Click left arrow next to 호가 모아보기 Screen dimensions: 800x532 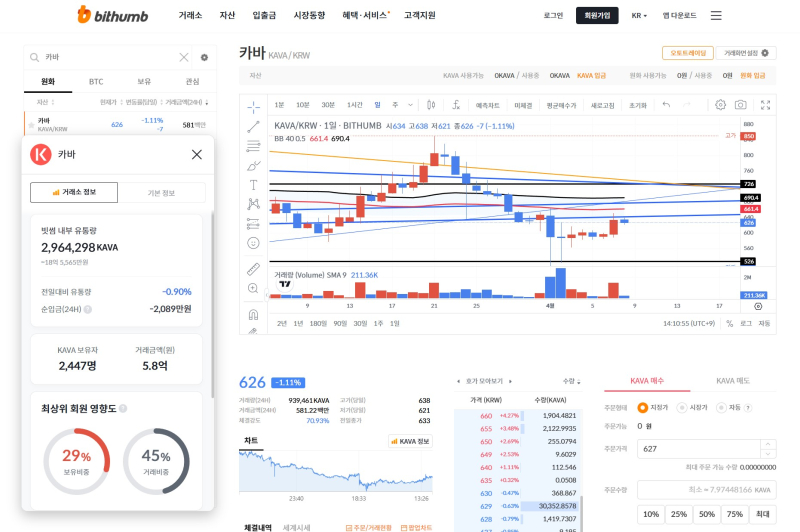458,381
